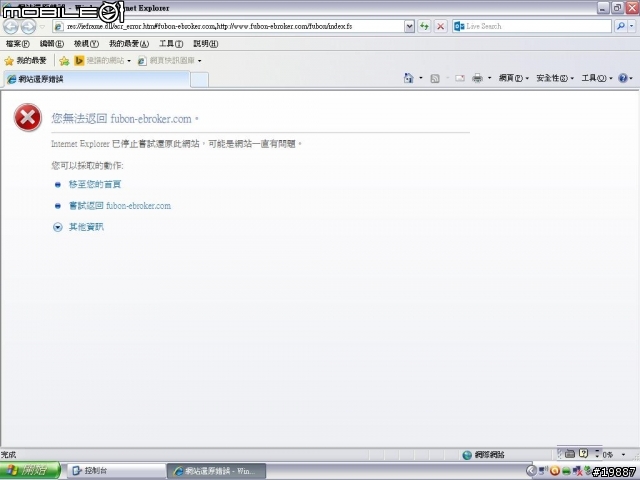Click the Forward navigation arrow button

[28, 27]
